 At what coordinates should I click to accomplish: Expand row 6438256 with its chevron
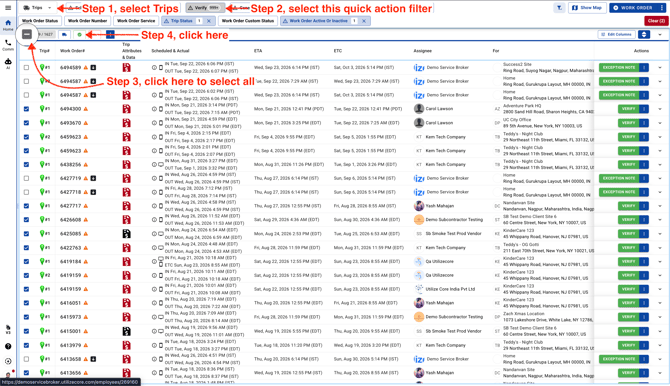coord(660,165)
